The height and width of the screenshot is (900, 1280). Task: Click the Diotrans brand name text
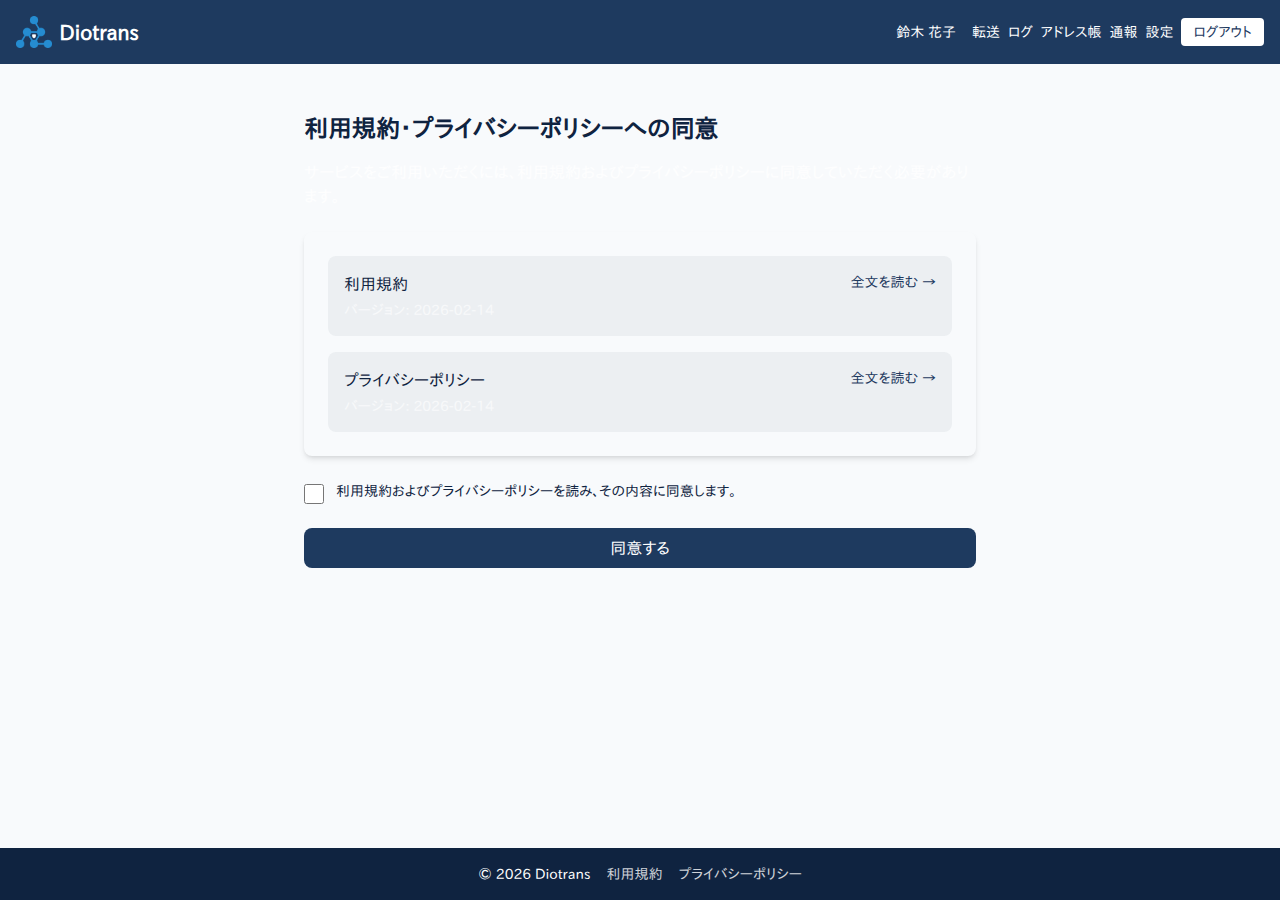99,32
